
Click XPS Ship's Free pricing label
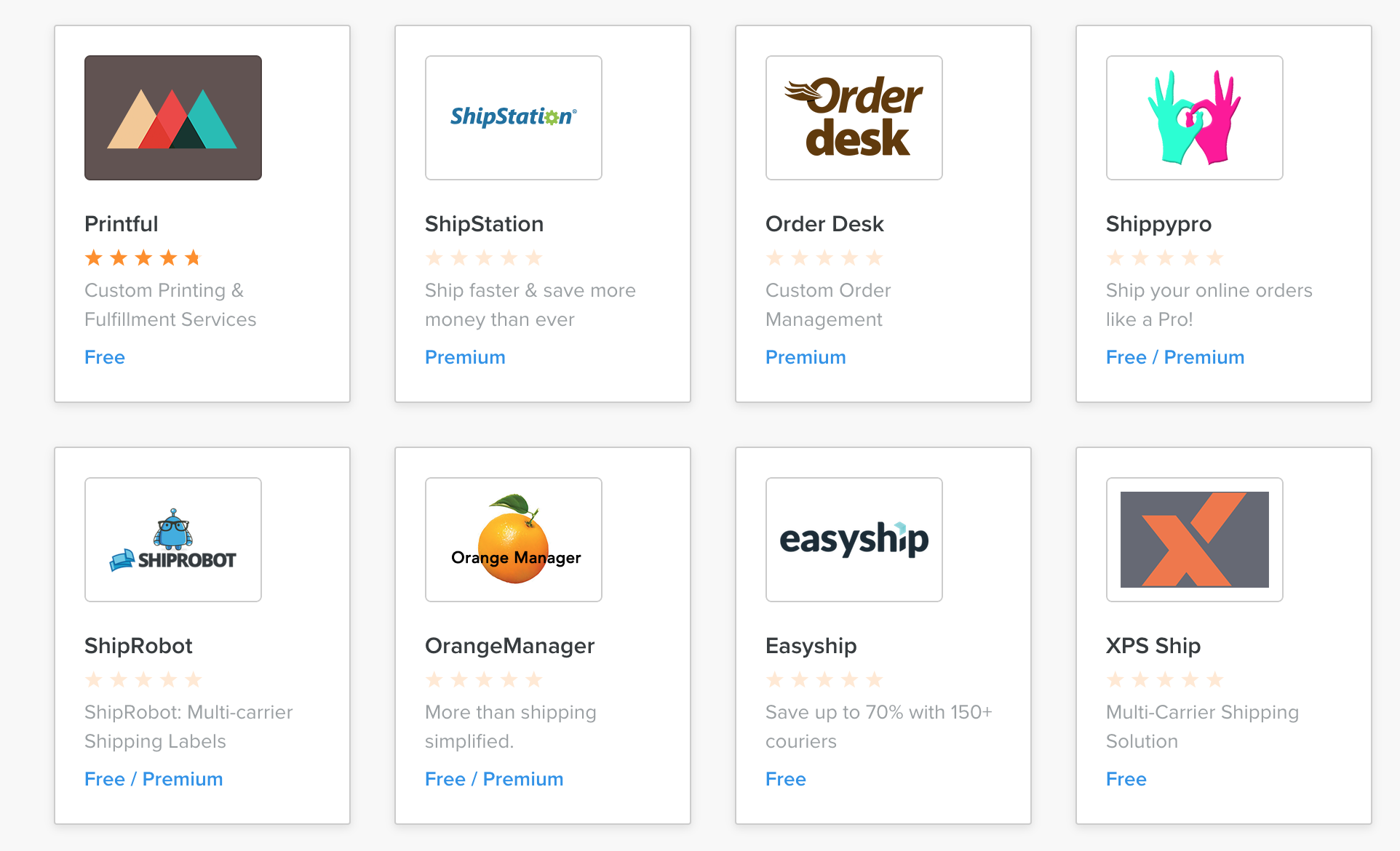pos(1126,779)
